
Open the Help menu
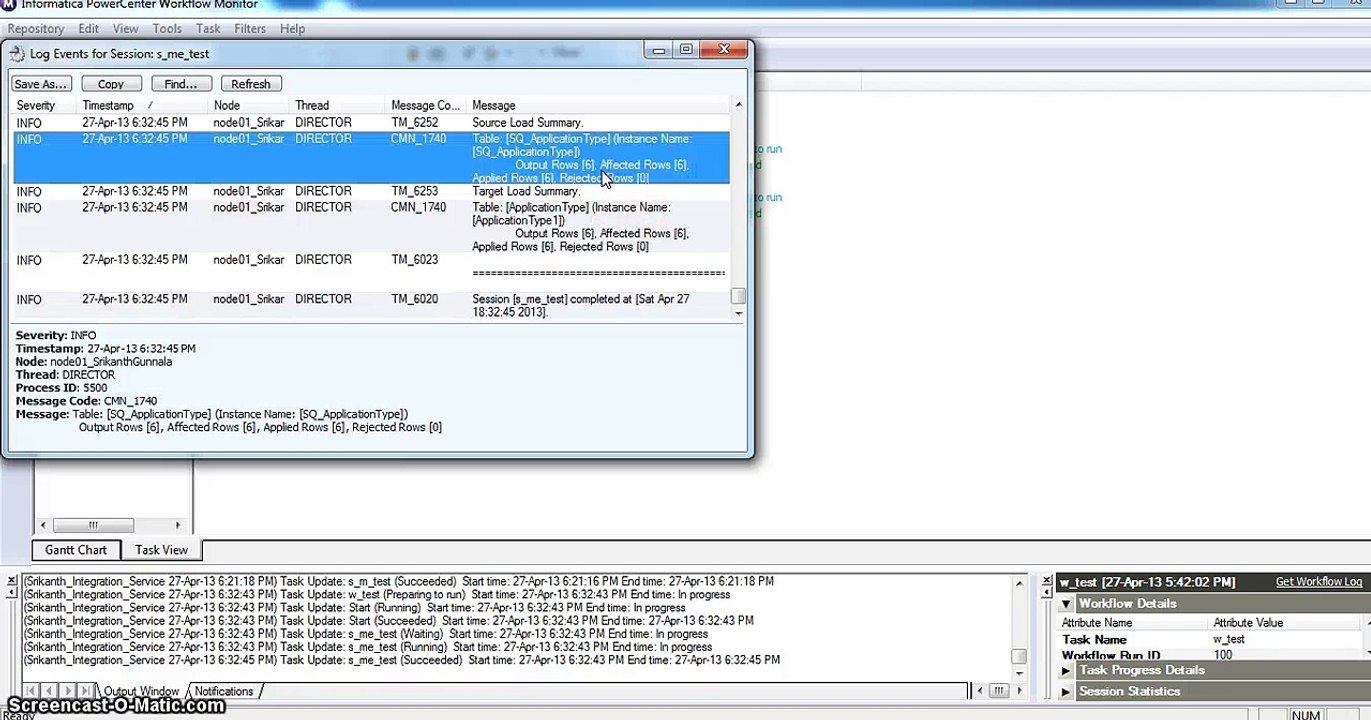click(293, 29)
